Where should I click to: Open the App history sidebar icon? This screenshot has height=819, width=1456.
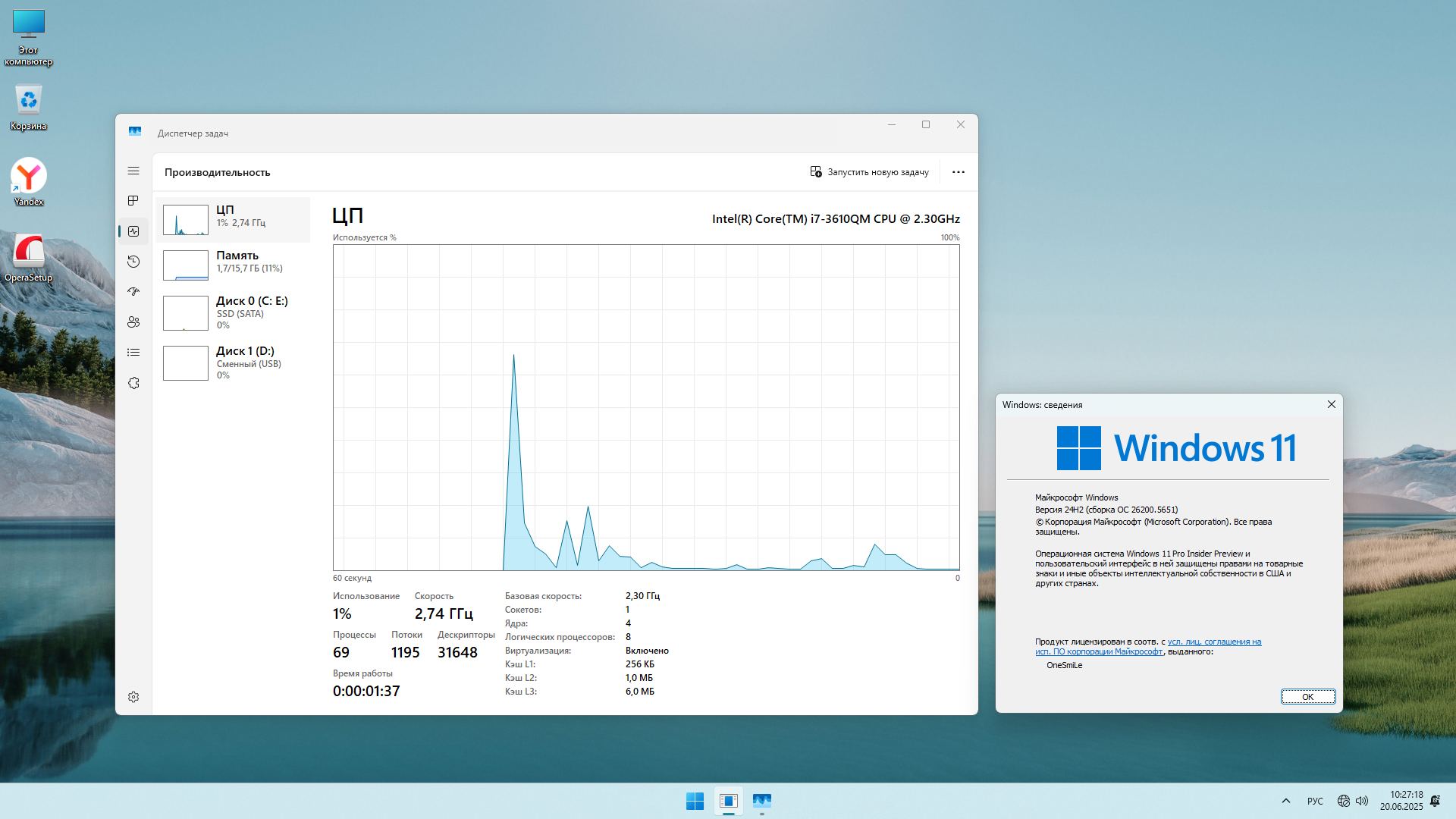point(133,262)
